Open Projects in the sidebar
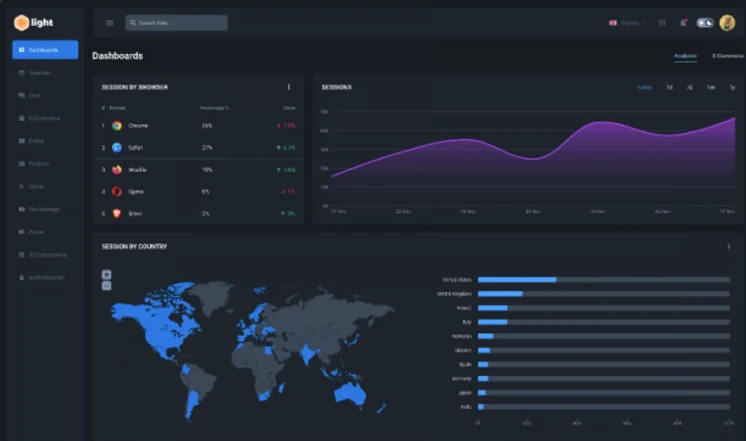Image resolution: width=746 pixels, height=441 pixels. [x=39, y=164]
